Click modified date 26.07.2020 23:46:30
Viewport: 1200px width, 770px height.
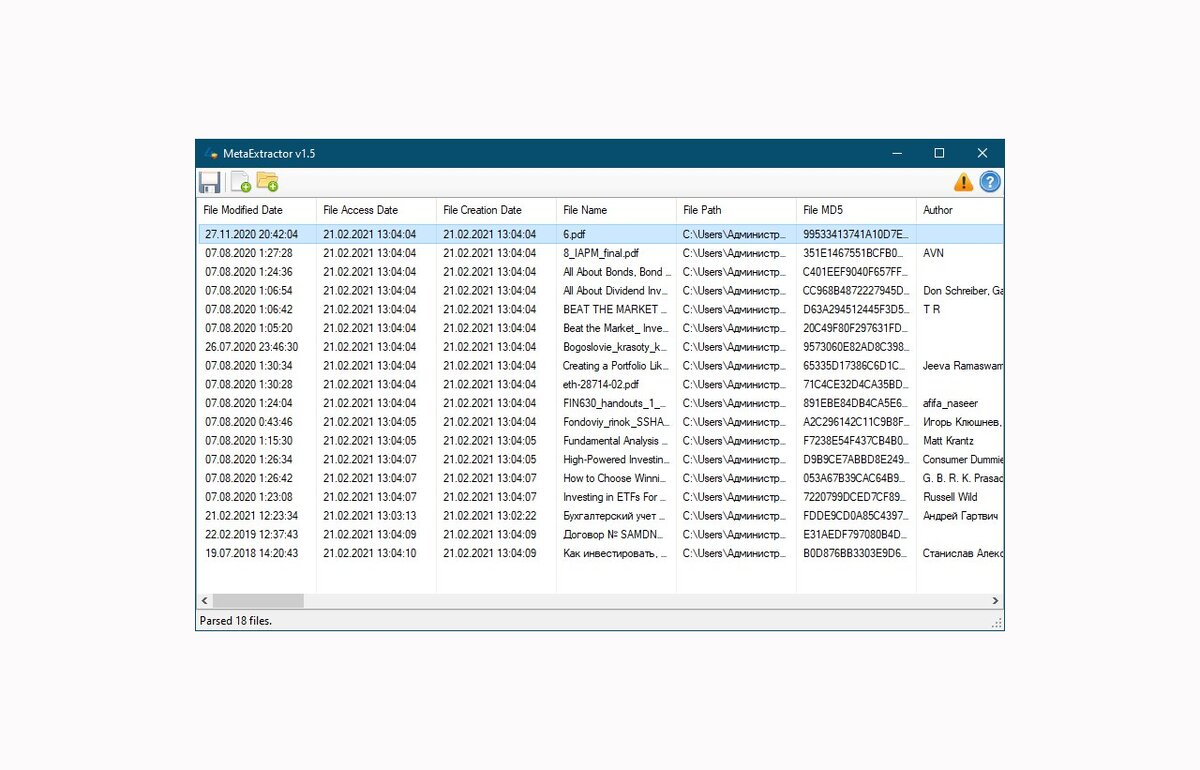[x=251, y=347]
